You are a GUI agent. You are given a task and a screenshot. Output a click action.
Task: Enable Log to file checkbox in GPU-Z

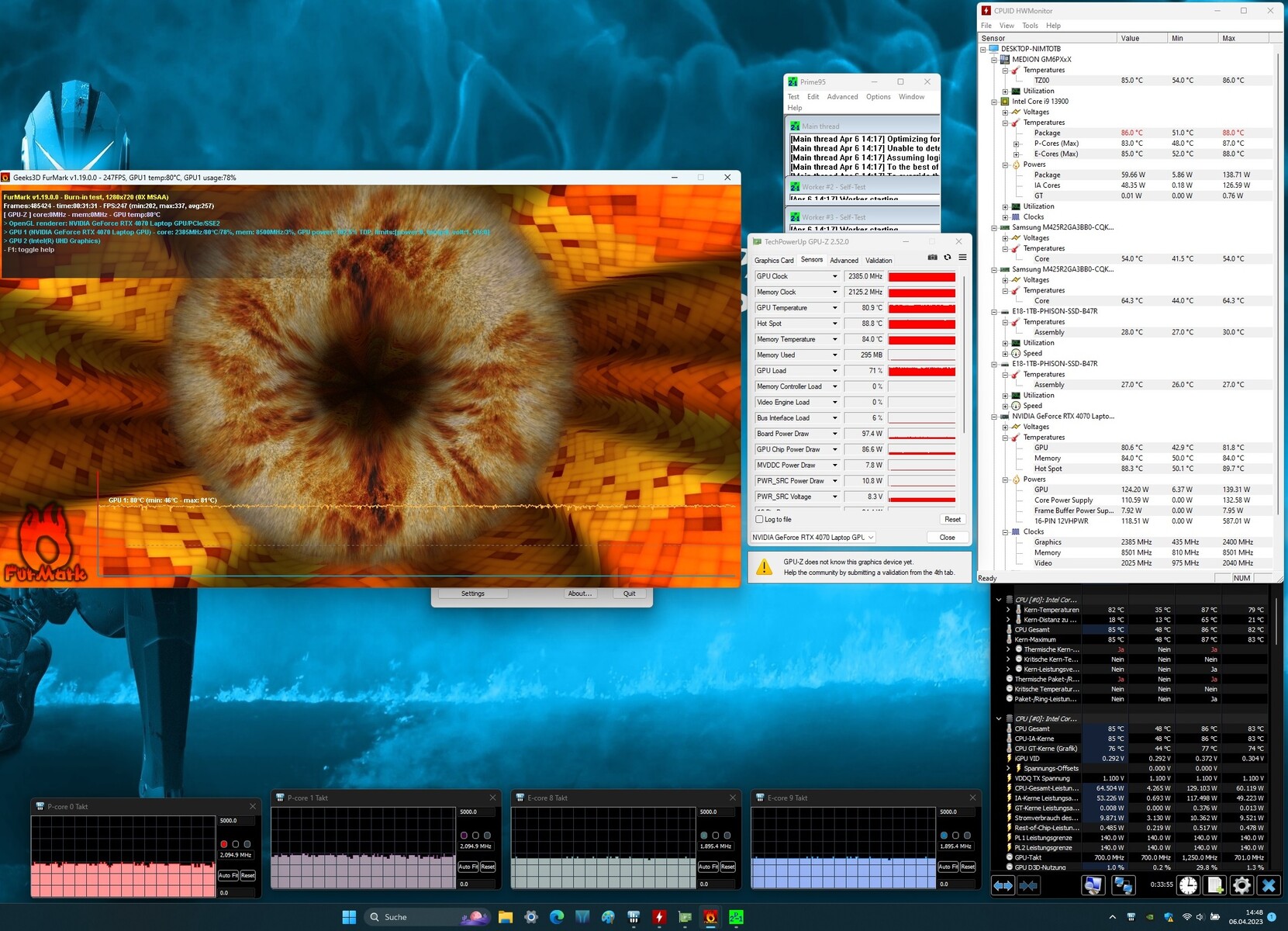[759, 519]
